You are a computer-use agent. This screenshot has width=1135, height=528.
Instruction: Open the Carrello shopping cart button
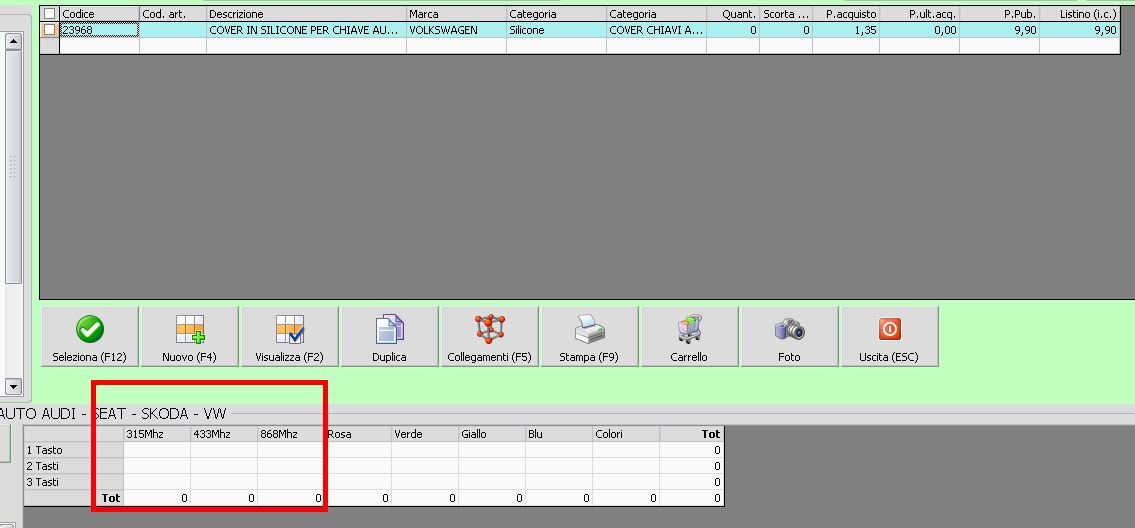(689, 336)
